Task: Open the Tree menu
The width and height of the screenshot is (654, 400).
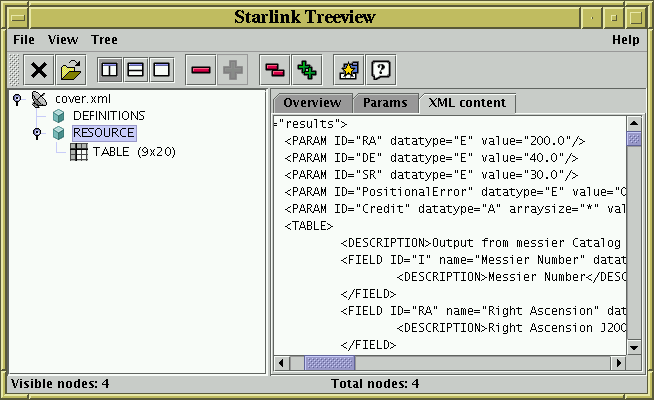Action: tap(104, 40)
